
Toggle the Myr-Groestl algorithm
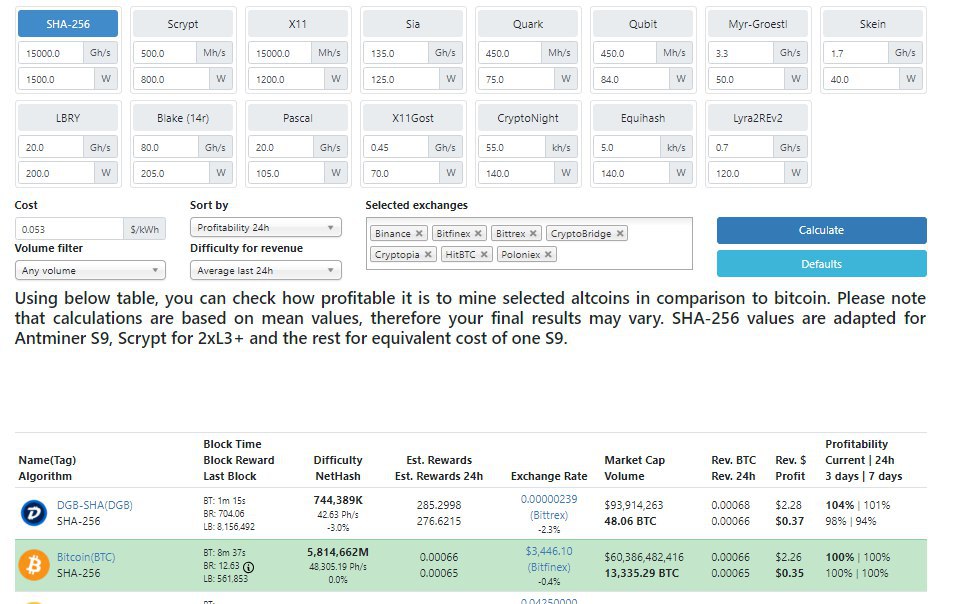pos(757,24)
